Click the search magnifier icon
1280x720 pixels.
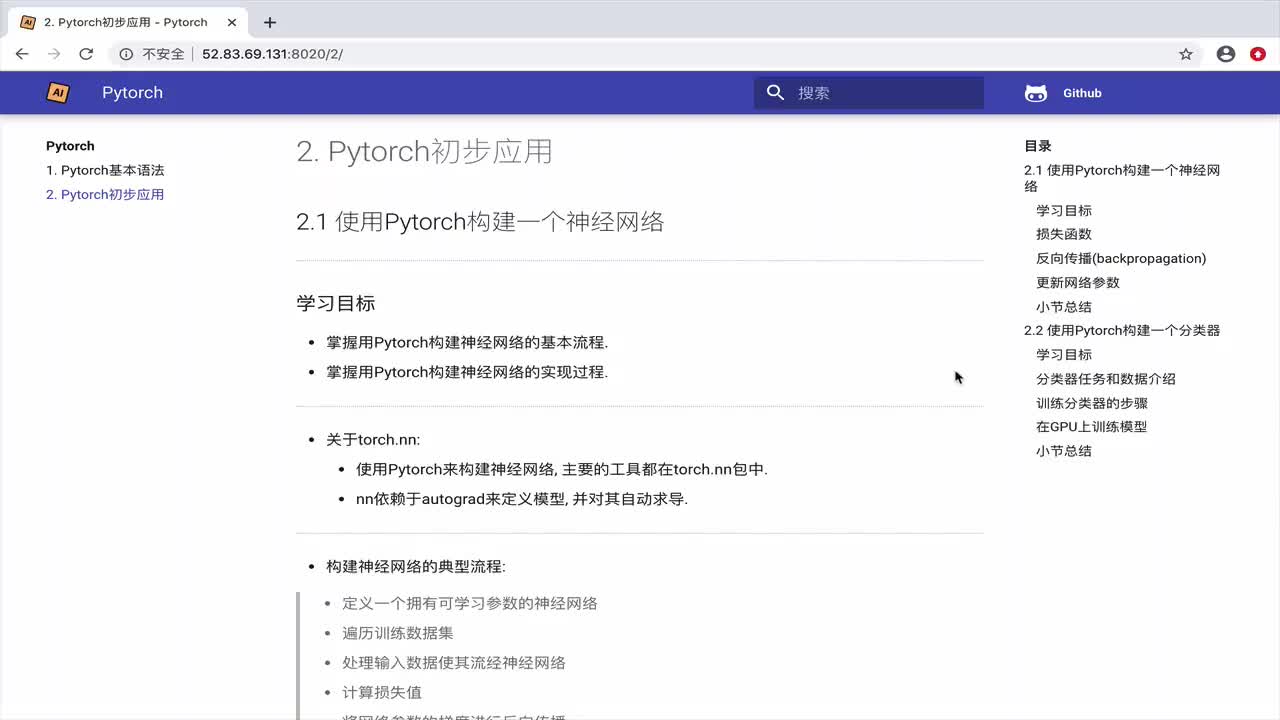(775, 93)
